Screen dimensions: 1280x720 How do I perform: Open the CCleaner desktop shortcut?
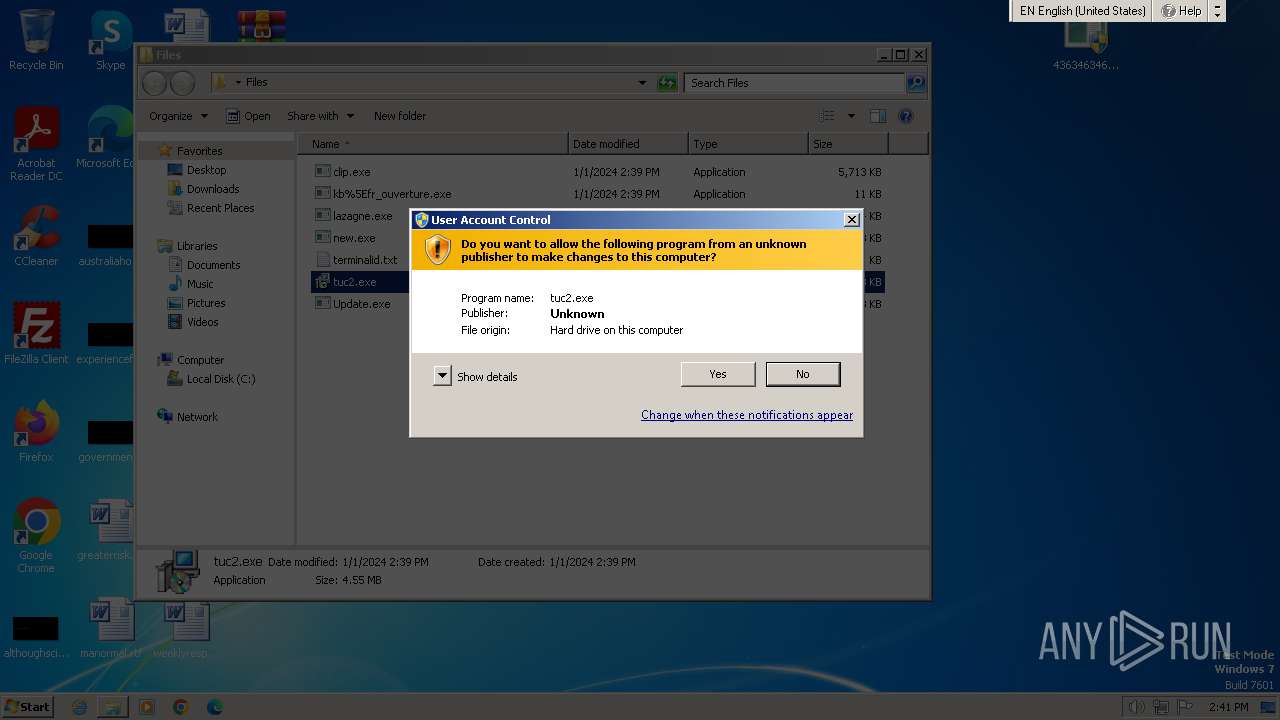coord(36,238)
